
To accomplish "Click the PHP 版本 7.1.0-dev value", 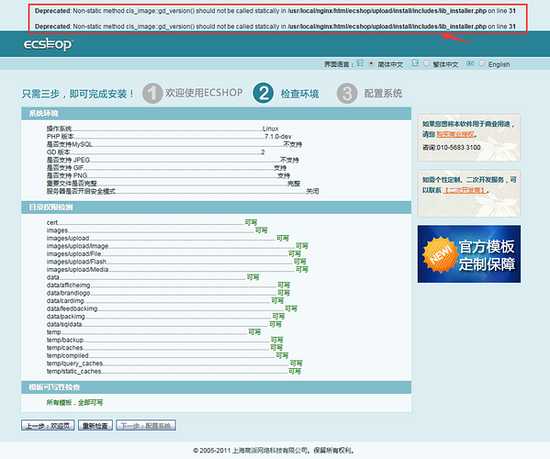I will [278, 136].
